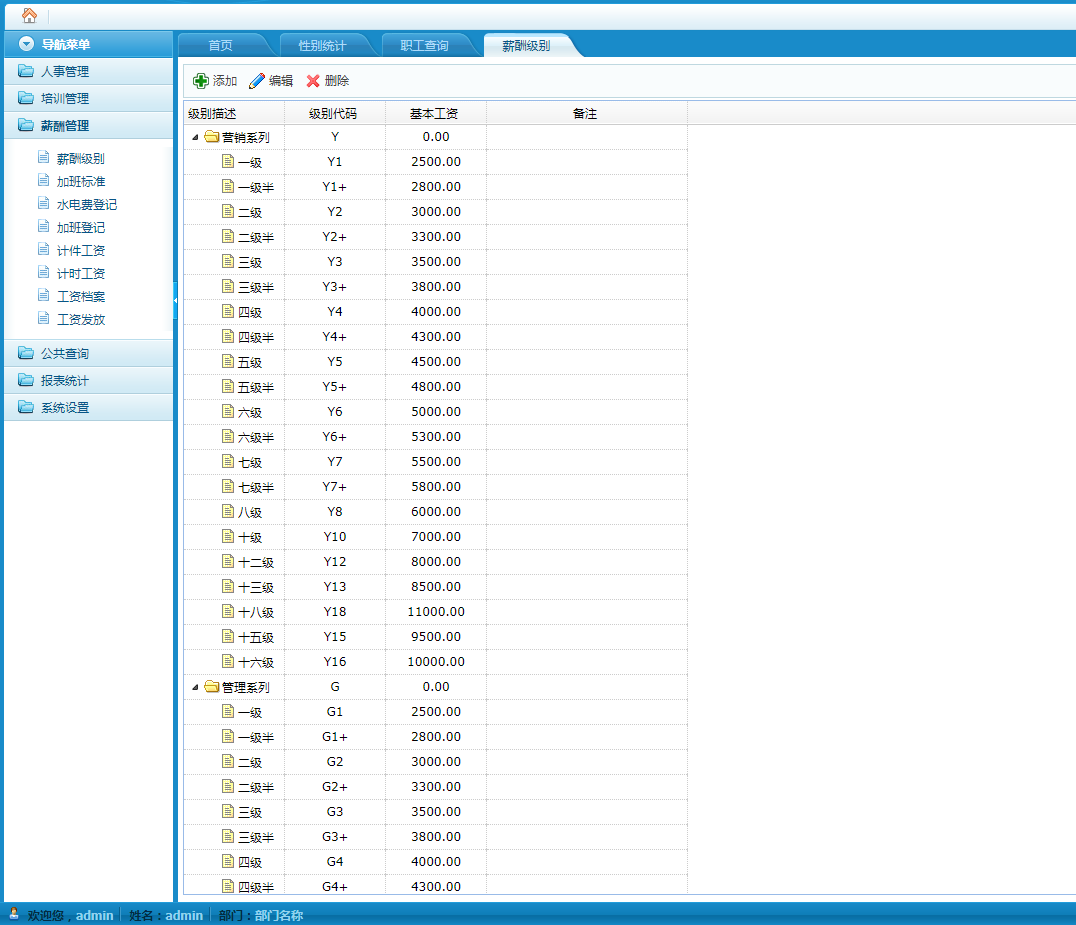Image resolution: width=1076 pixels, height=925 pixels.
Task: Select the 十六级 row
Action: coord(435,661)
